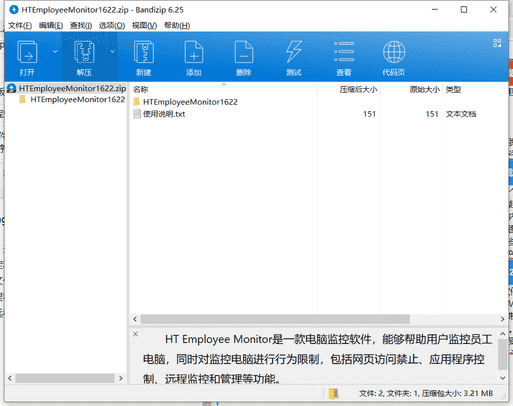Minimize the Bandizip window
This screenshot has height=406, width=513.
pyautogui.click(x=435, y=10)
